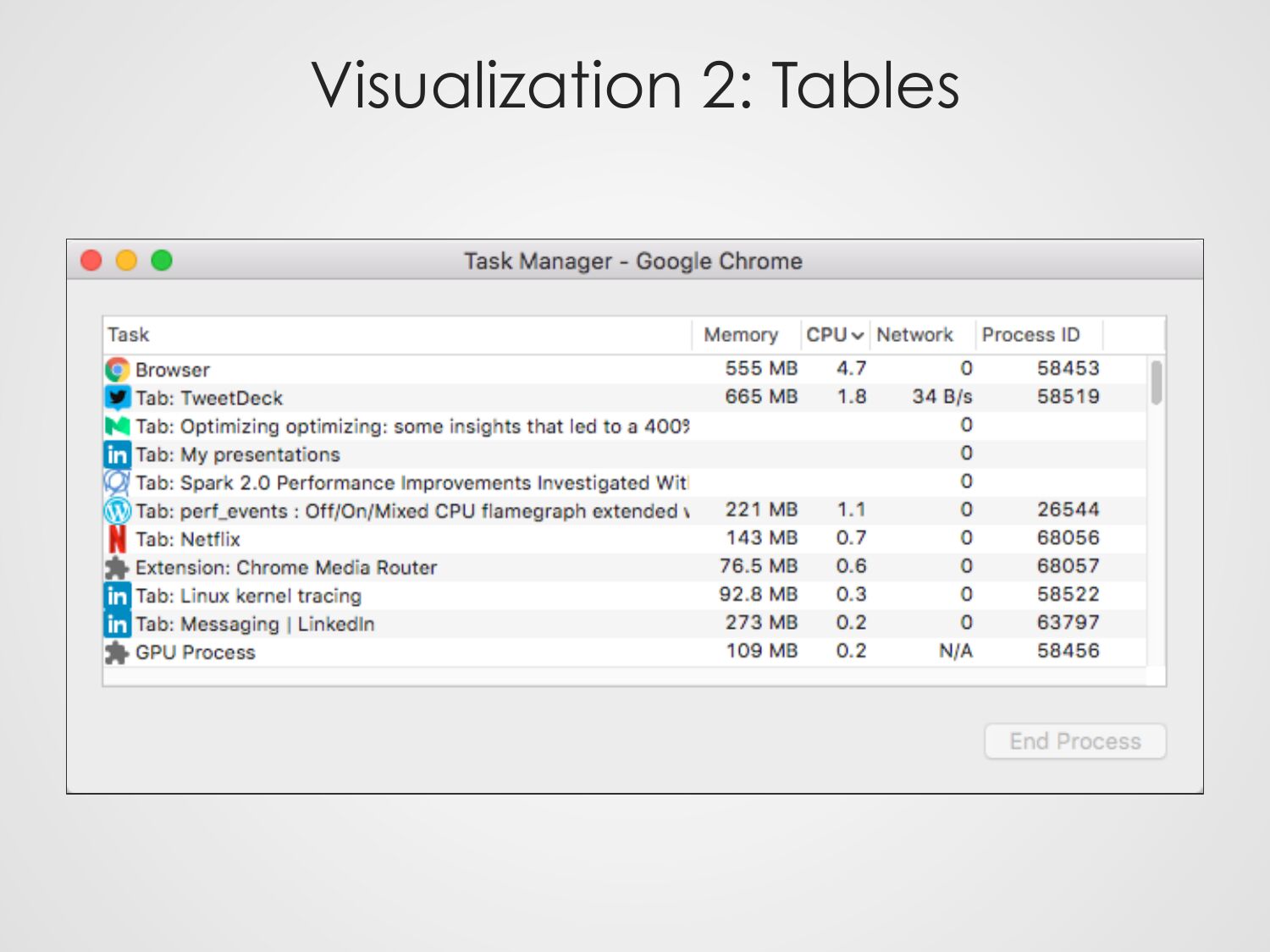
Task: Click LinkedIn icon for Linux kernel tracing
Action: pyautogui.click(x=117, y=596)
